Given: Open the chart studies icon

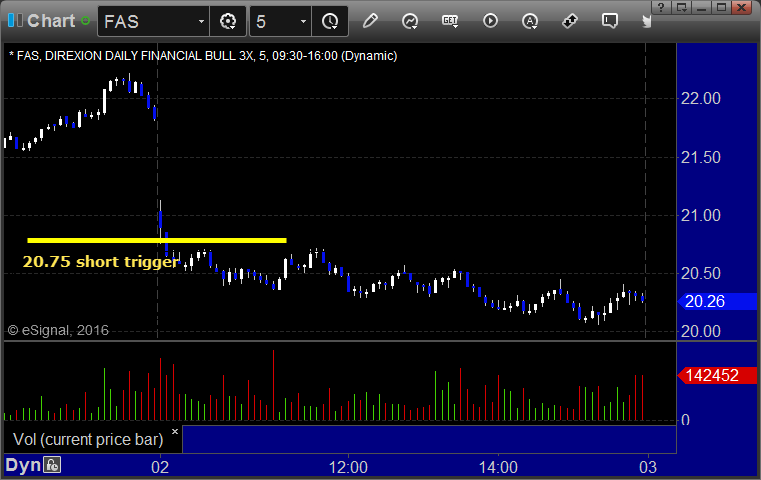Looking at the screenshot, I should coord(410,21).
